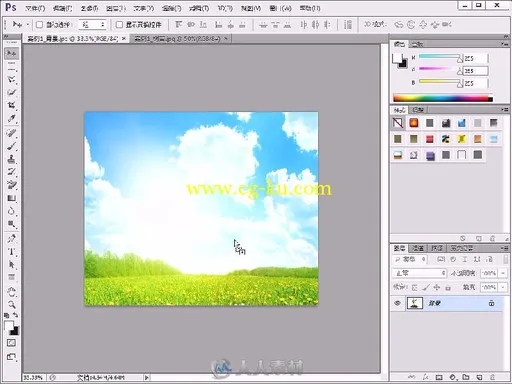
Task: Change screen mode at toolbox bottom
Action: (11, 357)
